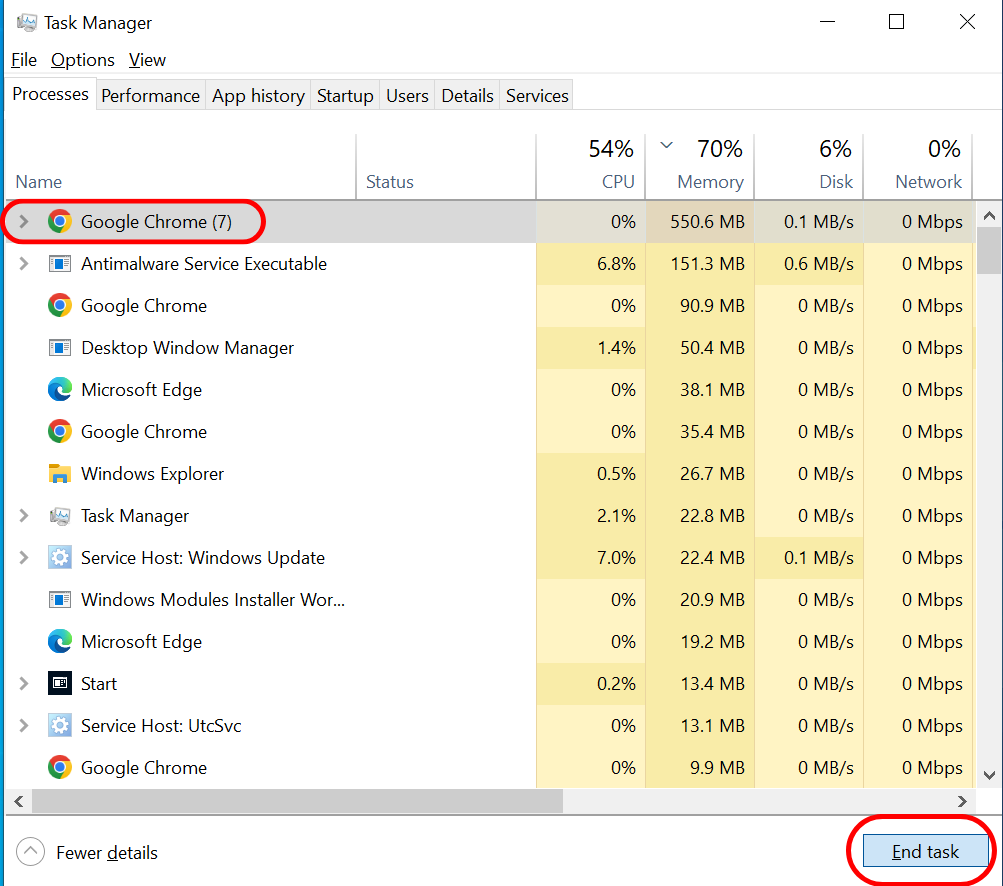Viewport: 1003px width, 886px height.
Task: Click the Service Host: UtcSvc gear icon
Action: (60, 726)
